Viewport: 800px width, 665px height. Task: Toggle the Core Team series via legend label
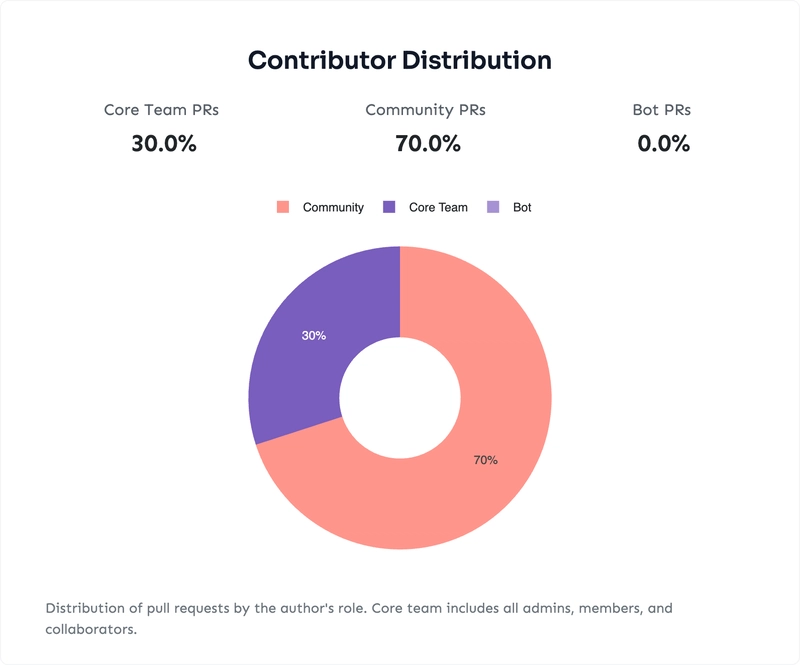(x=438, y=207)
